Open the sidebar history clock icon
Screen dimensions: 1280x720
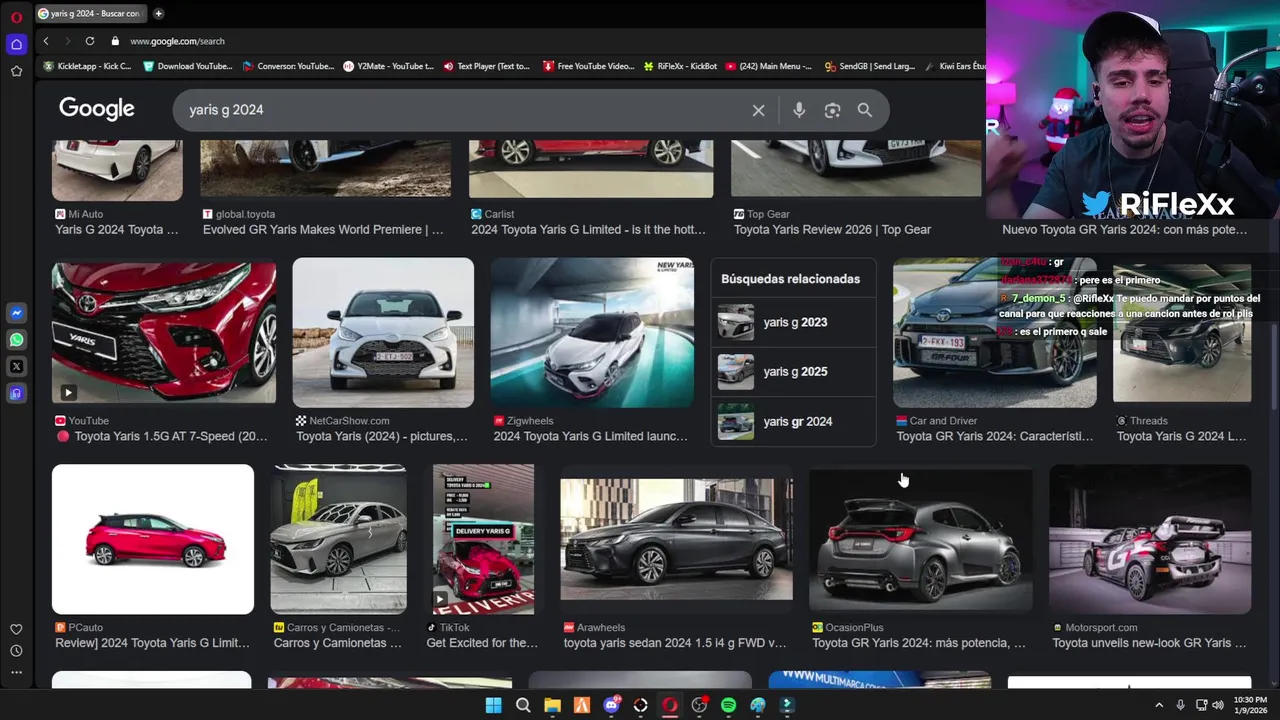pos(16,651)
